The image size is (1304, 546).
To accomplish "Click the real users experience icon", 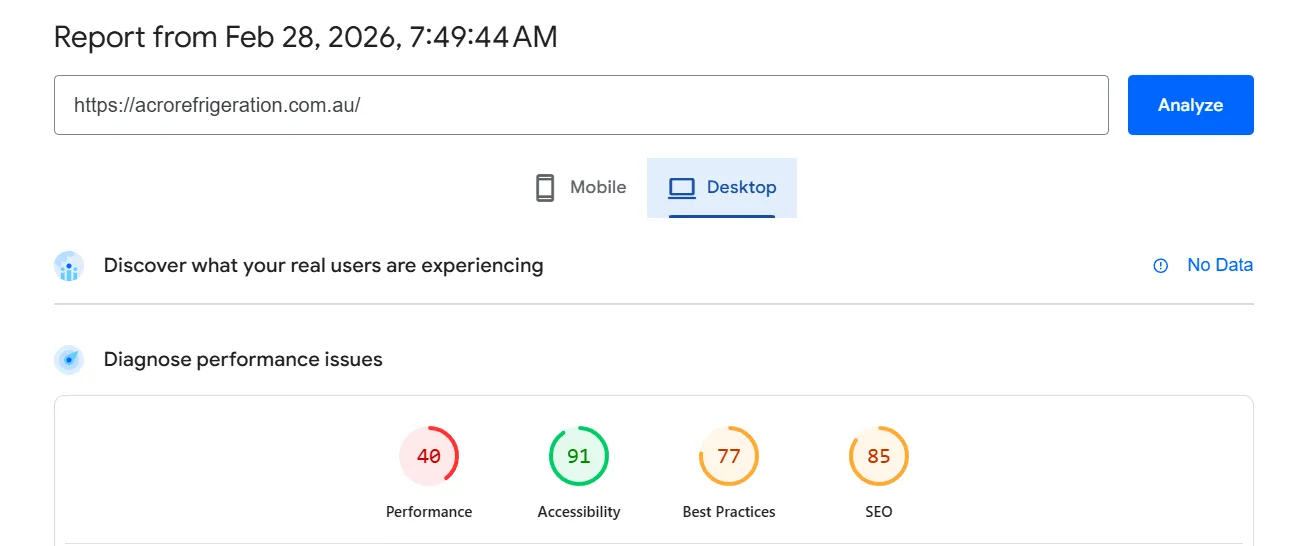I will coord(69,266).
